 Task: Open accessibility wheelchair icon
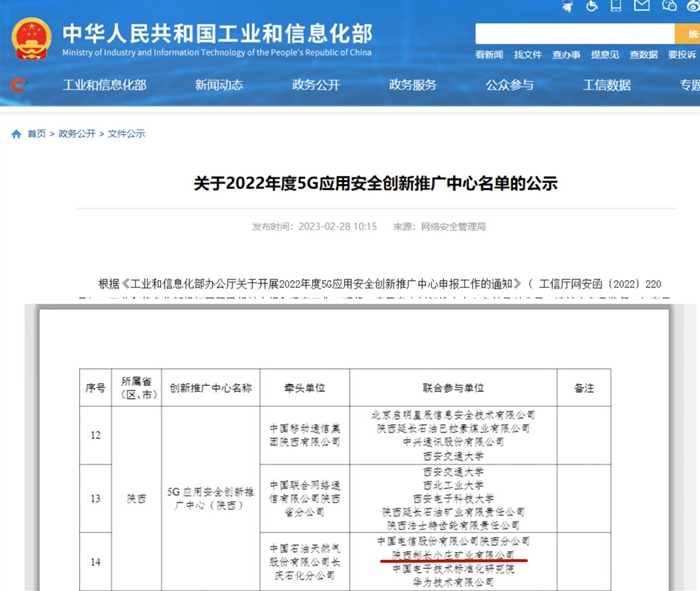(592, 6)
